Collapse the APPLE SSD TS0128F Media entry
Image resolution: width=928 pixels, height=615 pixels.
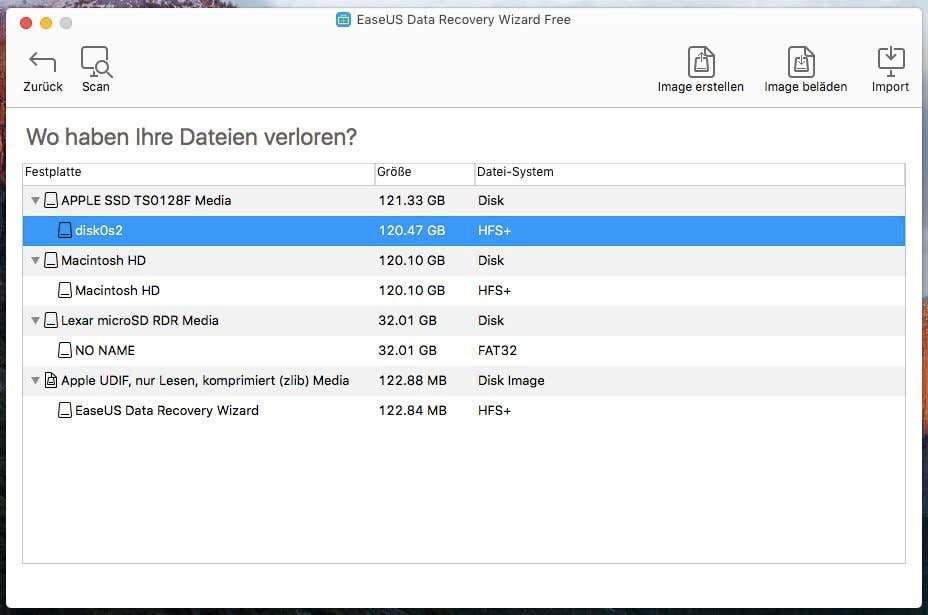[35, 200]
